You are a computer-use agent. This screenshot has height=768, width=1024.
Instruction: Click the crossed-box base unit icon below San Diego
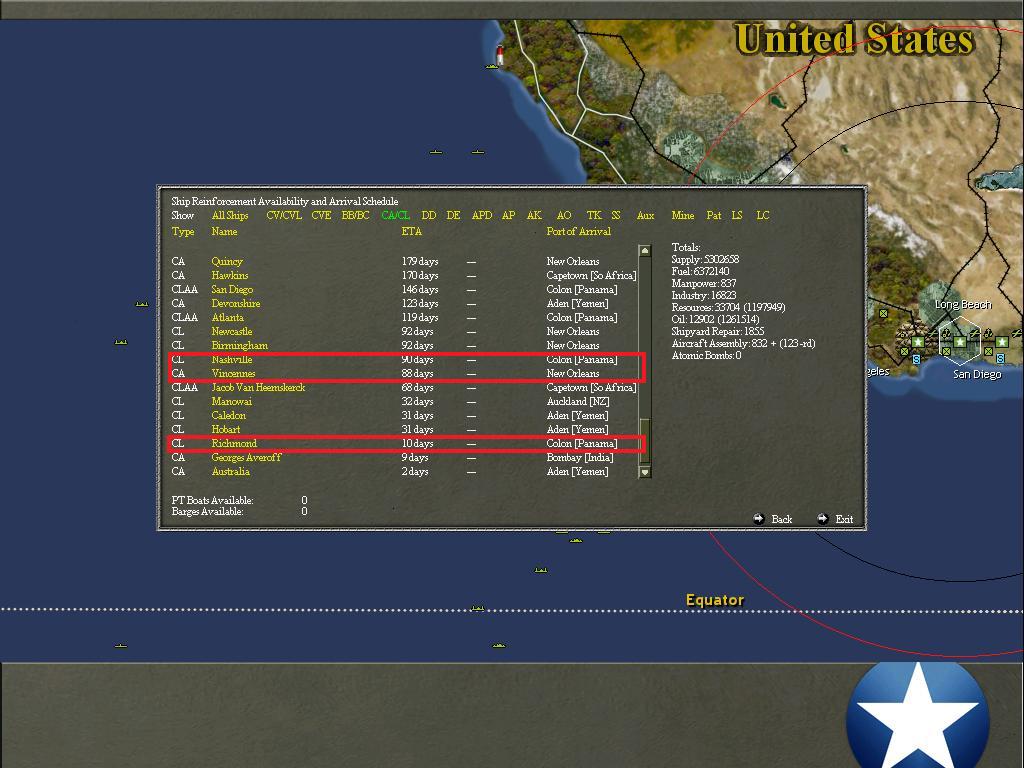[946, 352]
